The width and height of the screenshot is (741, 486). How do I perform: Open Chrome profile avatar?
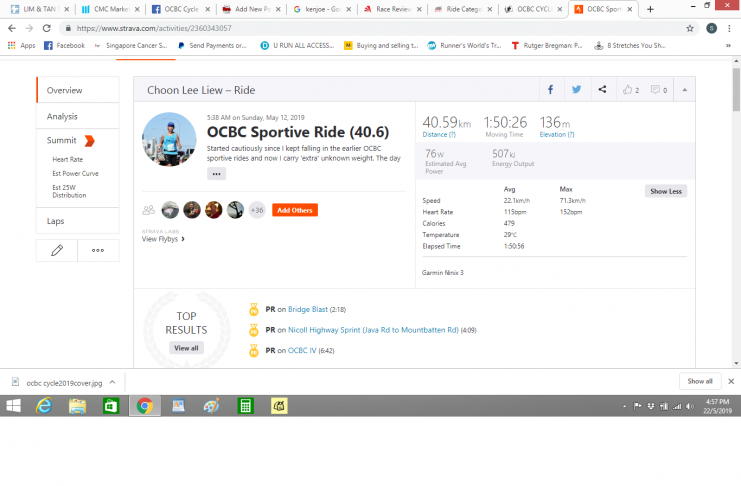(x=711, y=28)
